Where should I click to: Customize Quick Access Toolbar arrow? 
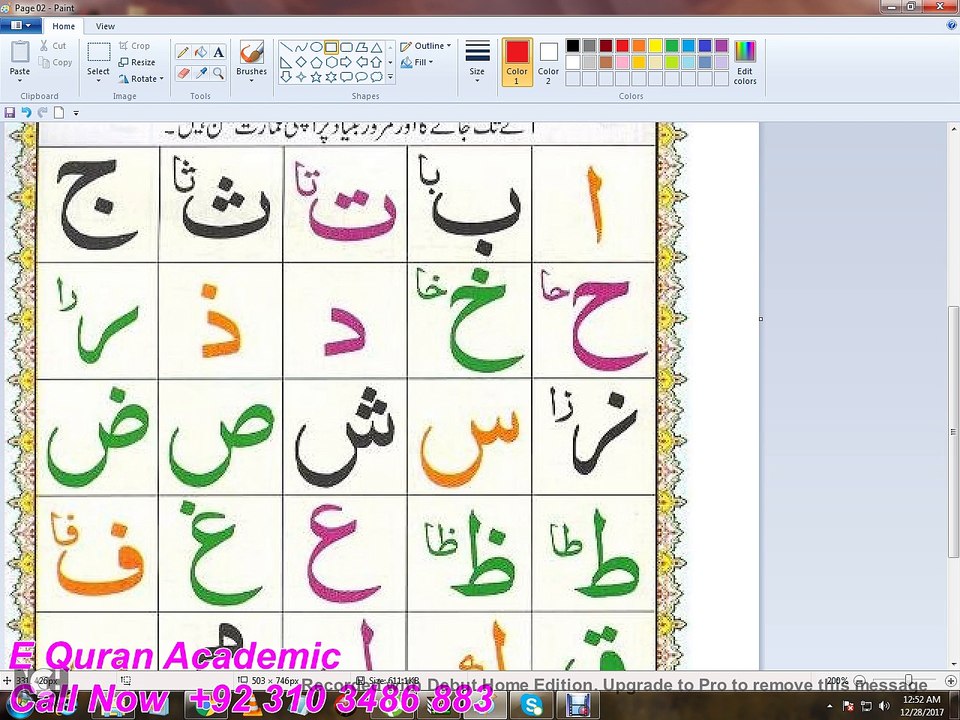pos(76,113)
